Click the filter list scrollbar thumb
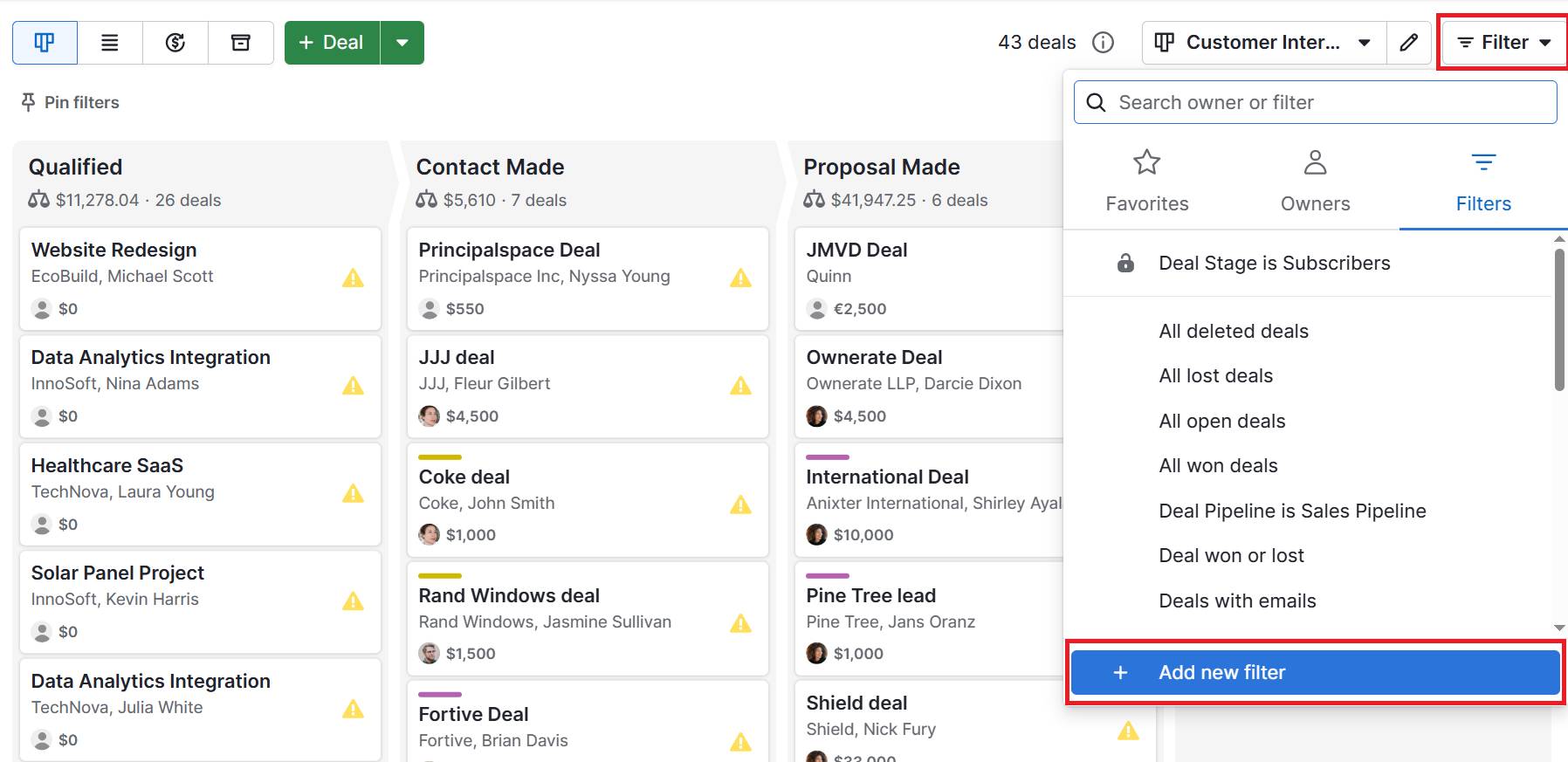This screenshot has height=762, width=1568. coord(1559,319)
